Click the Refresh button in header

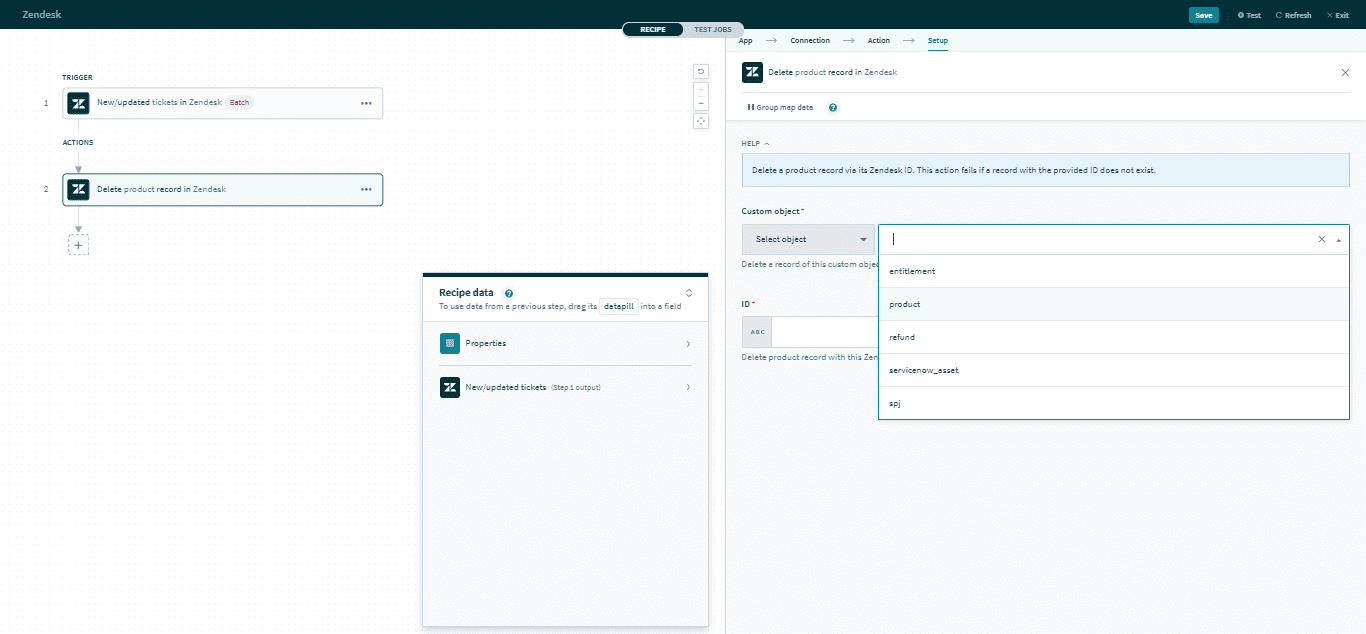click(1293, 15)
